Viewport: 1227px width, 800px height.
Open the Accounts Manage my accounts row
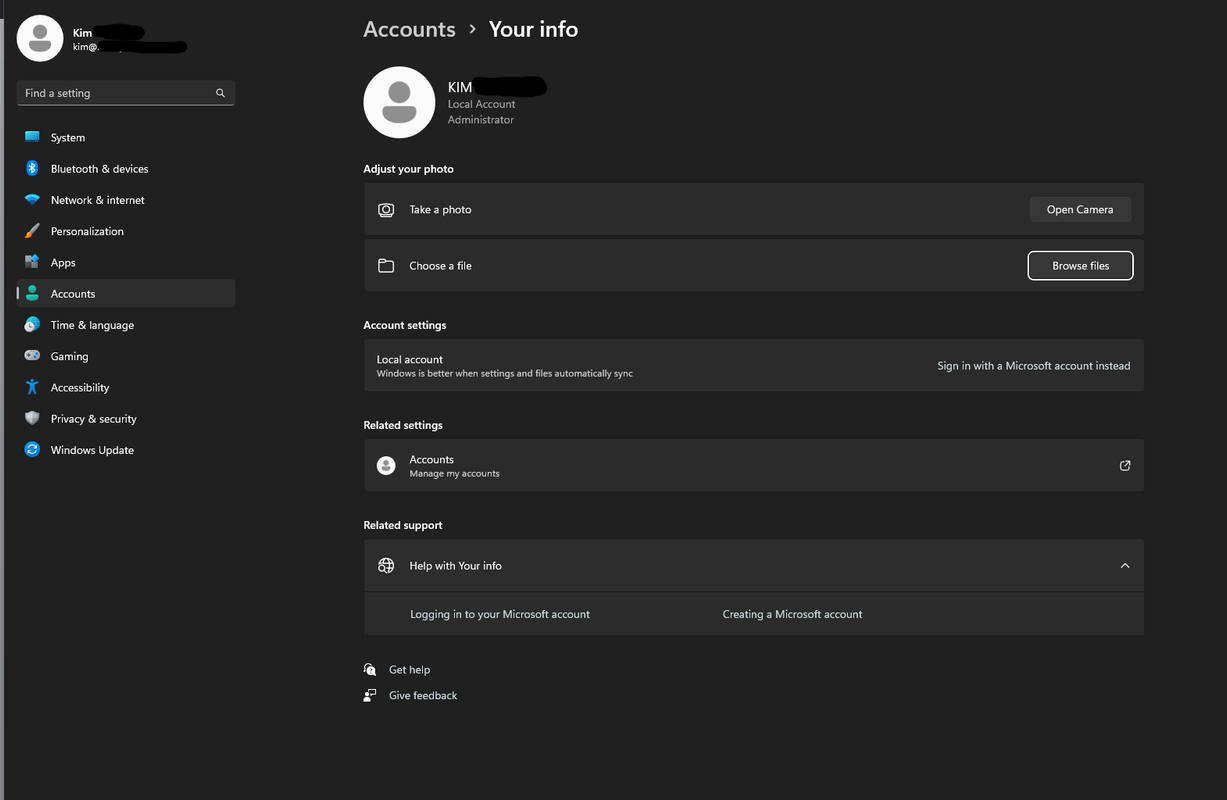[753, 465]
